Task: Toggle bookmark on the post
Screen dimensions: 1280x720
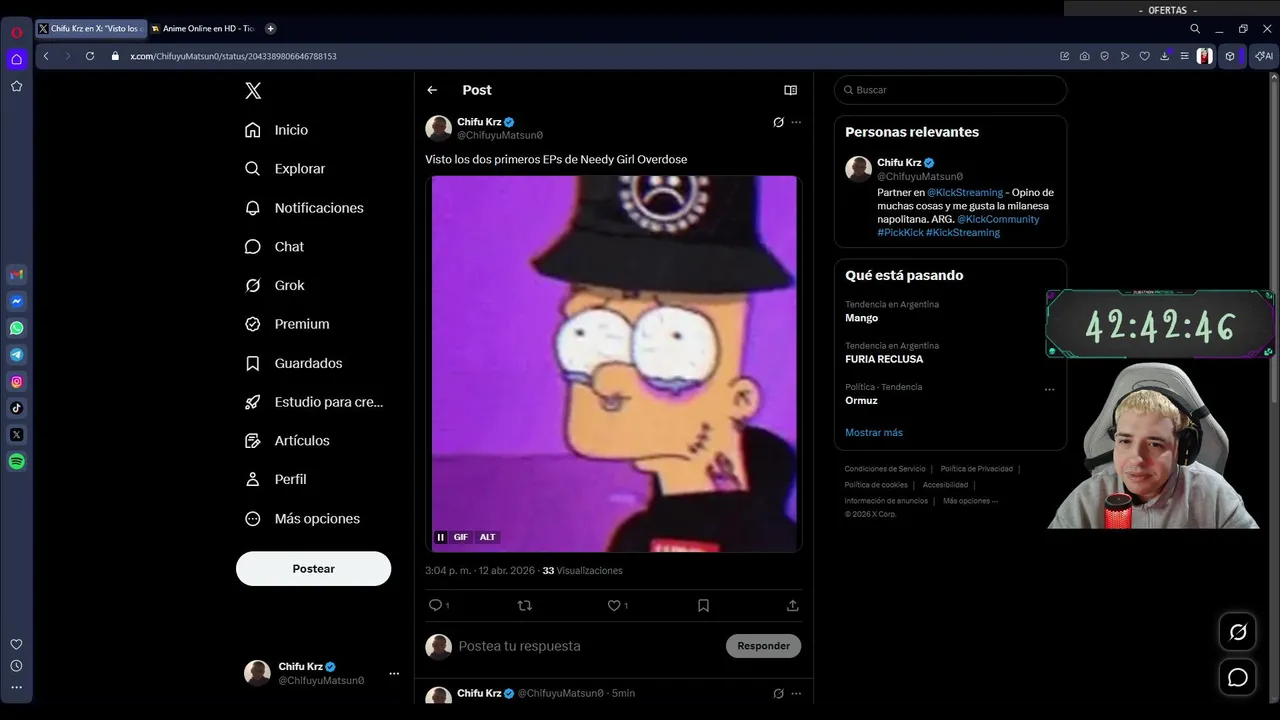Action: [703, 605]
